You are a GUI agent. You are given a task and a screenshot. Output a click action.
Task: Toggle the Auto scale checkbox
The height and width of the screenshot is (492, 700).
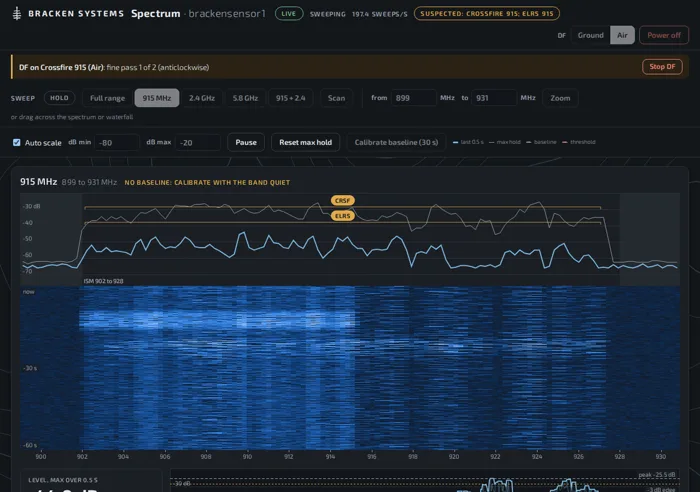tap(17, 142)
